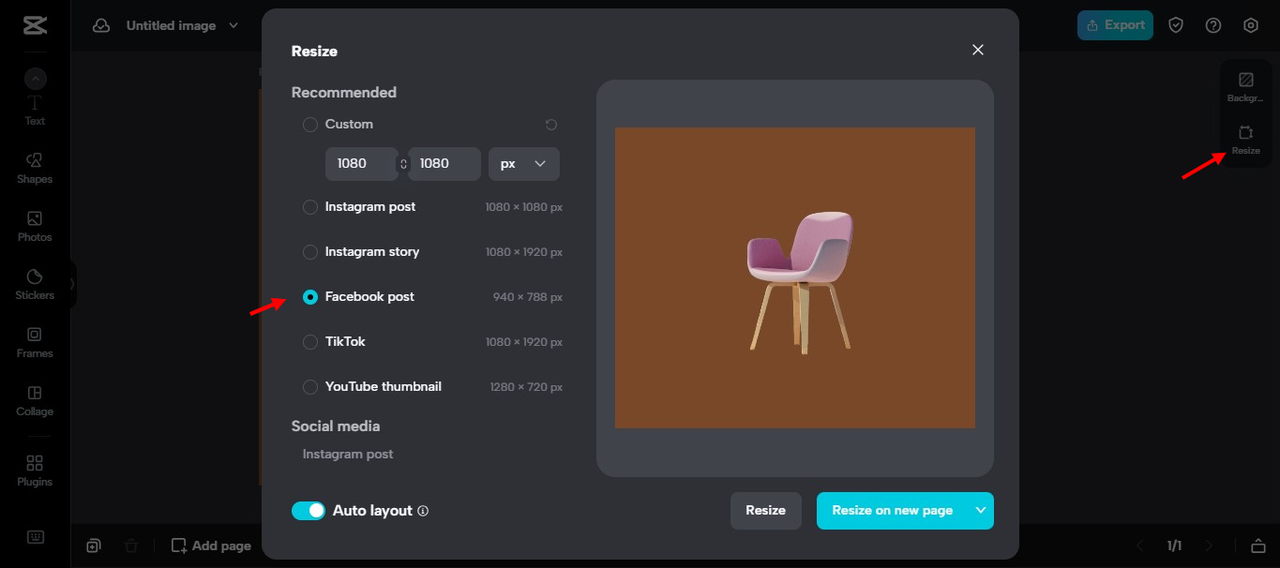Reset custom size with the undo icon
Image resolution: width=1280 pixels, height=568 pixels.
click(551, 125)
